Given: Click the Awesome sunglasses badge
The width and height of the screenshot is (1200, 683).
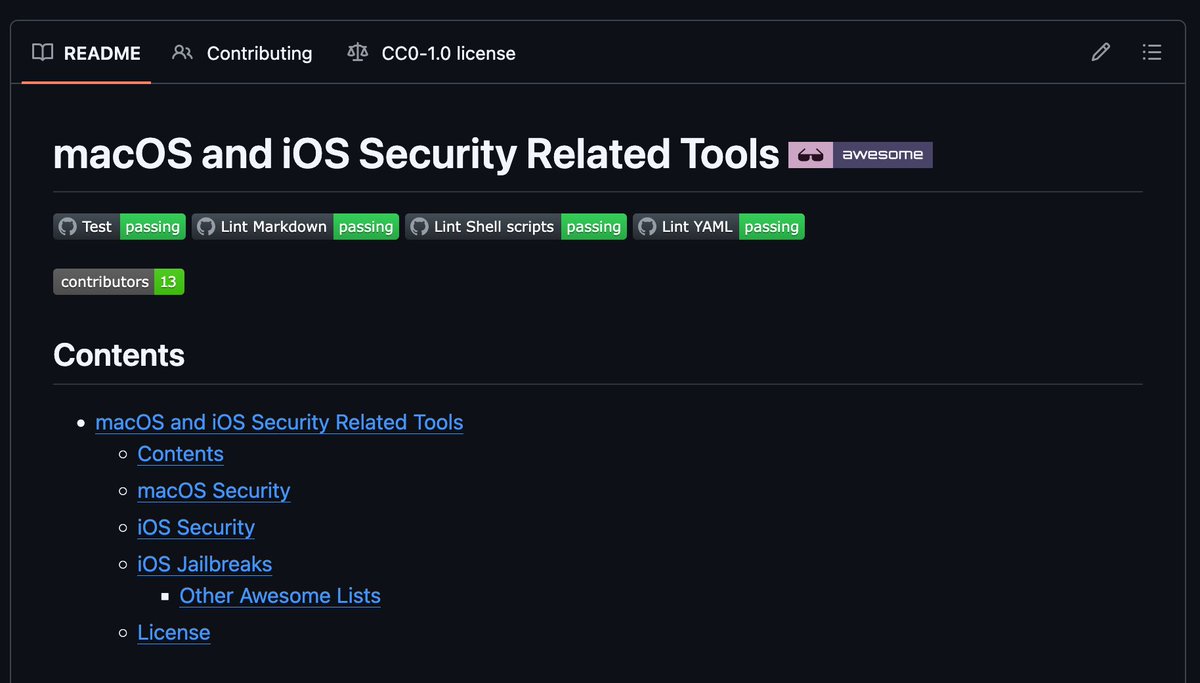Looking at the screenshot, I should click(x=860, y=155).
